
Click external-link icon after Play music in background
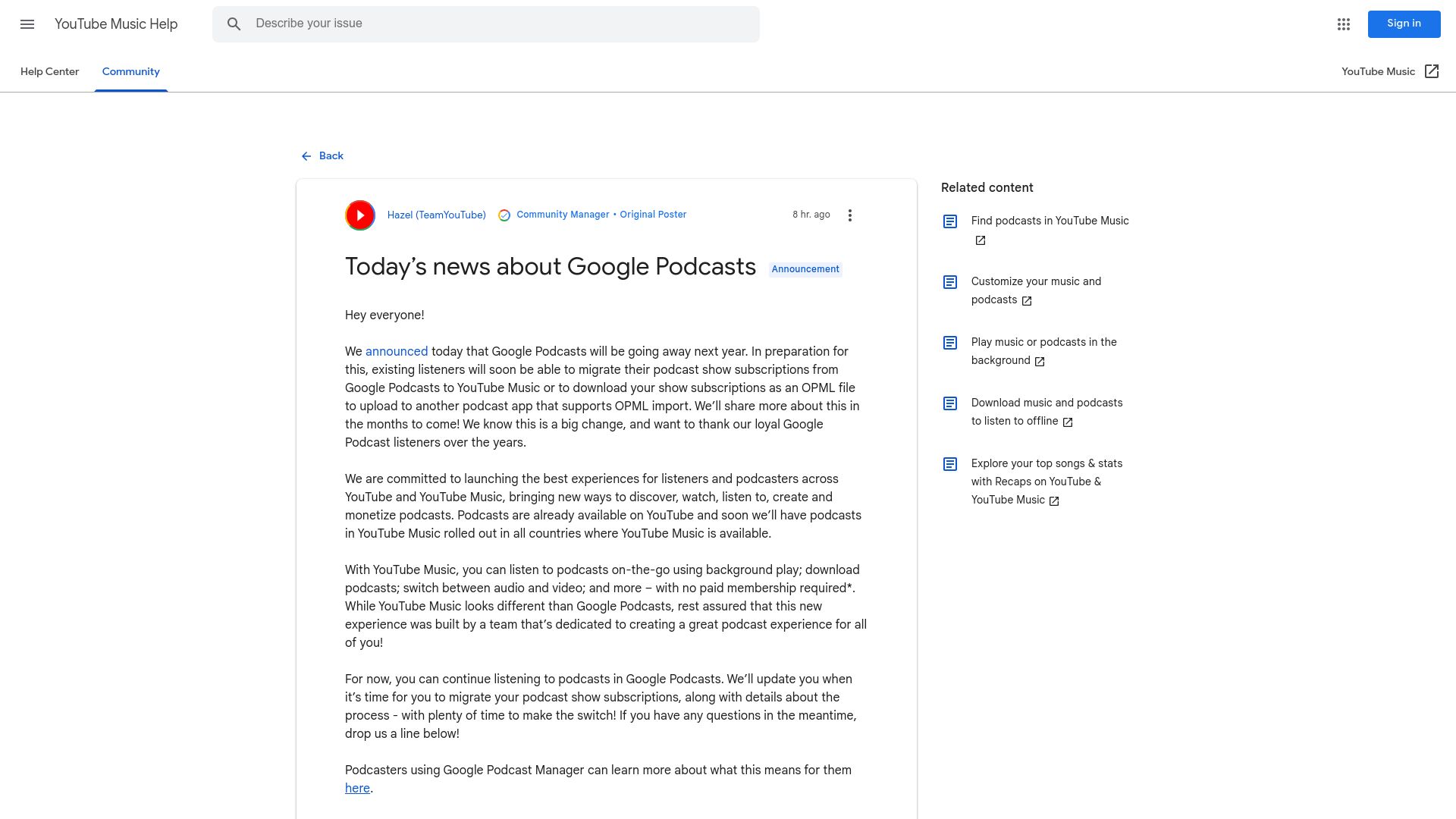(x=1040, y=362)
